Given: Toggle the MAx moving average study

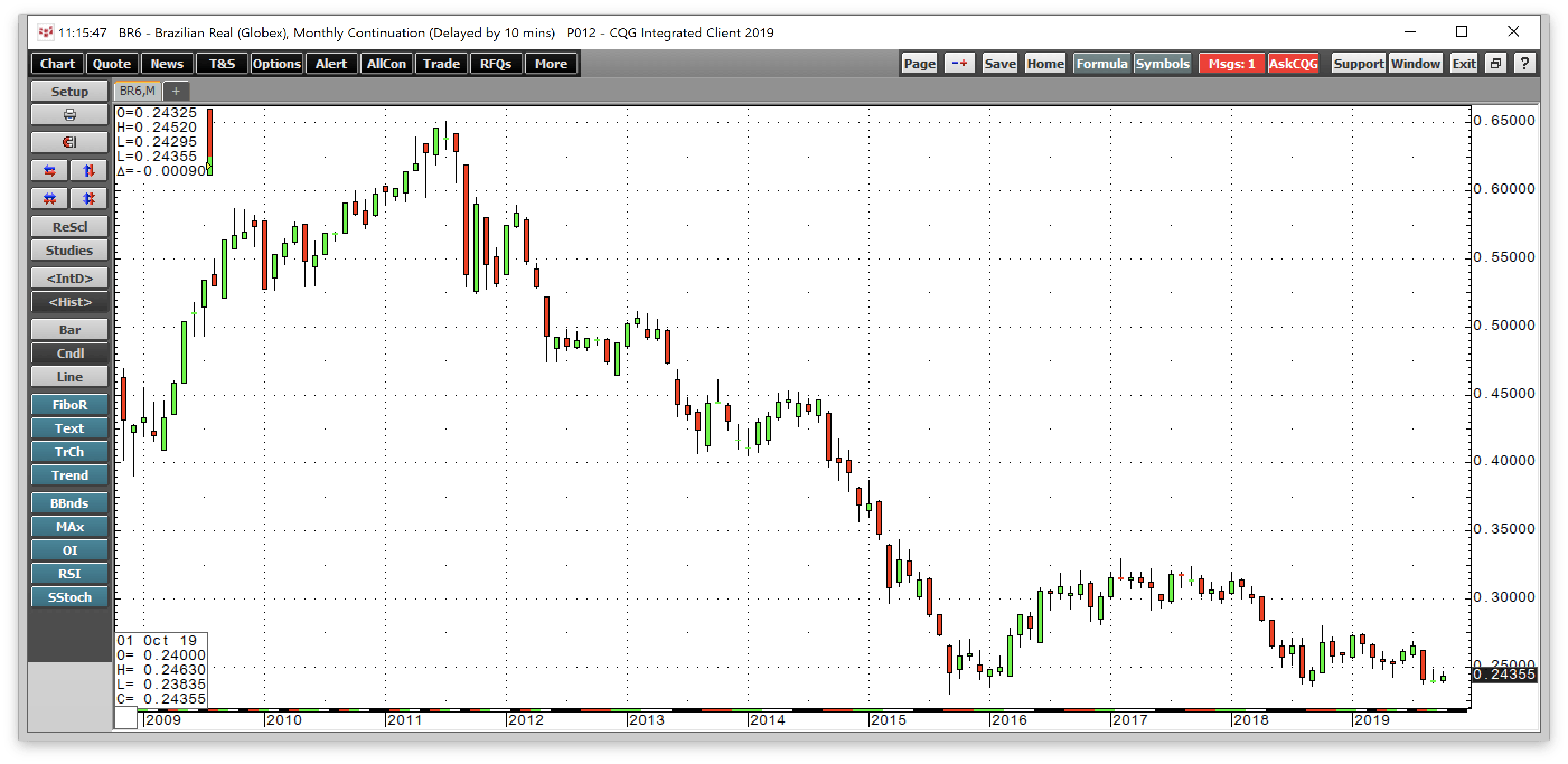Looking at the screenshot, I should 69,527.
